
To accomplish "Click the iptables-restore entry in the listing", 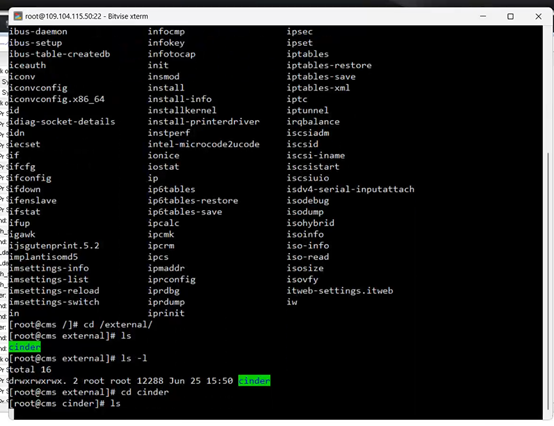I will [x=329, y=65].
